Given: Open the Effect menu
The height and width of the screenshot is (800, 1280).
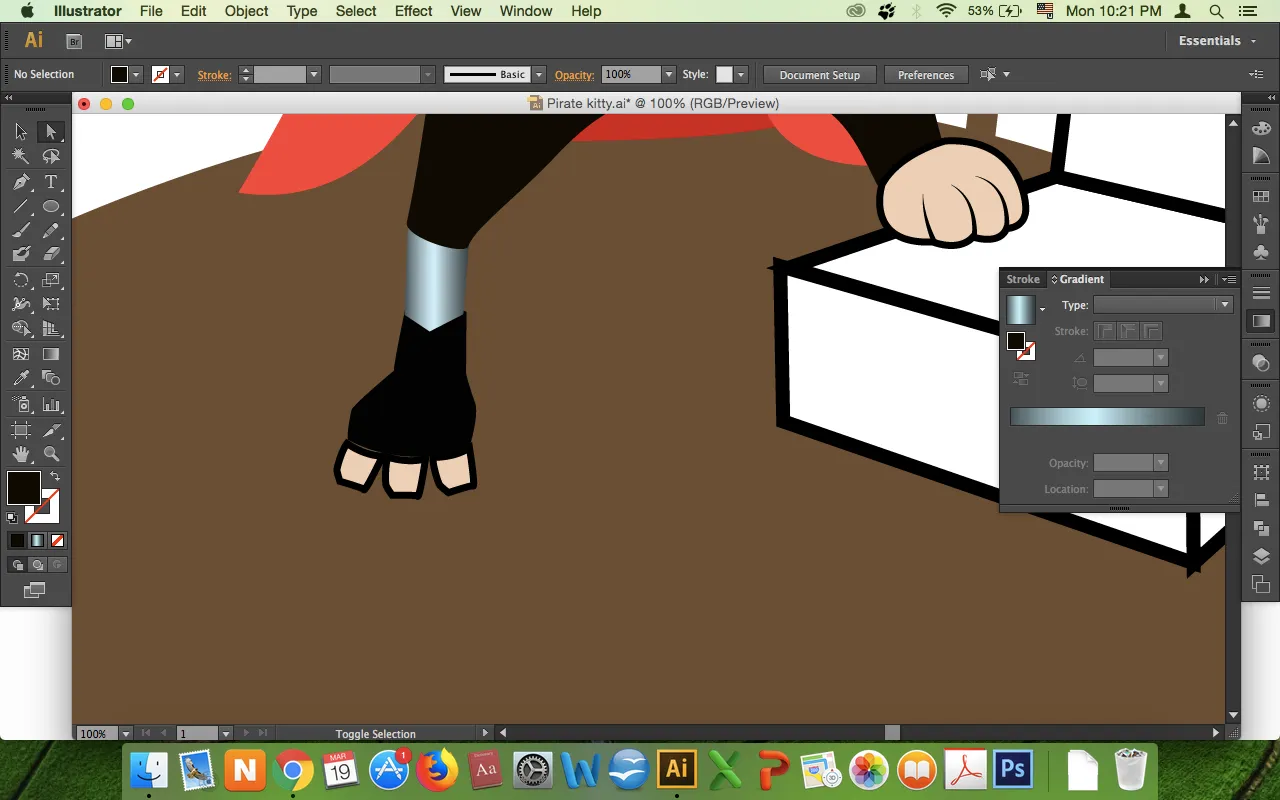Looking at the screenshot, I should (x=413, y=11).
